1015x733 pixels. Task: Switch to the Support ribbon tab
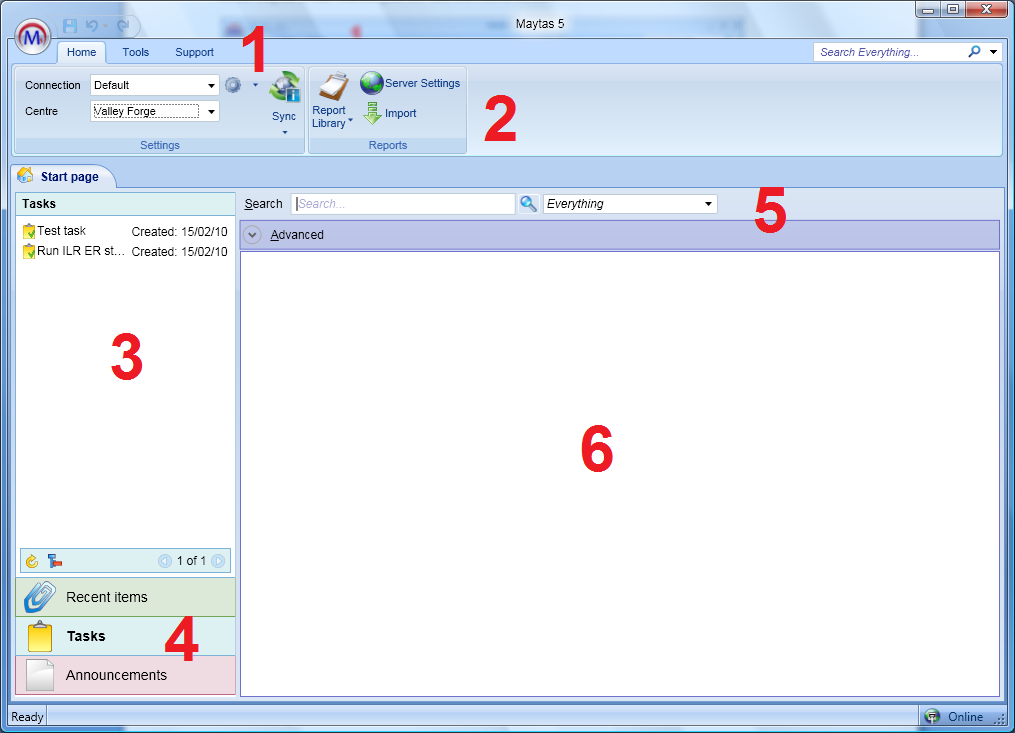point(194,52)
